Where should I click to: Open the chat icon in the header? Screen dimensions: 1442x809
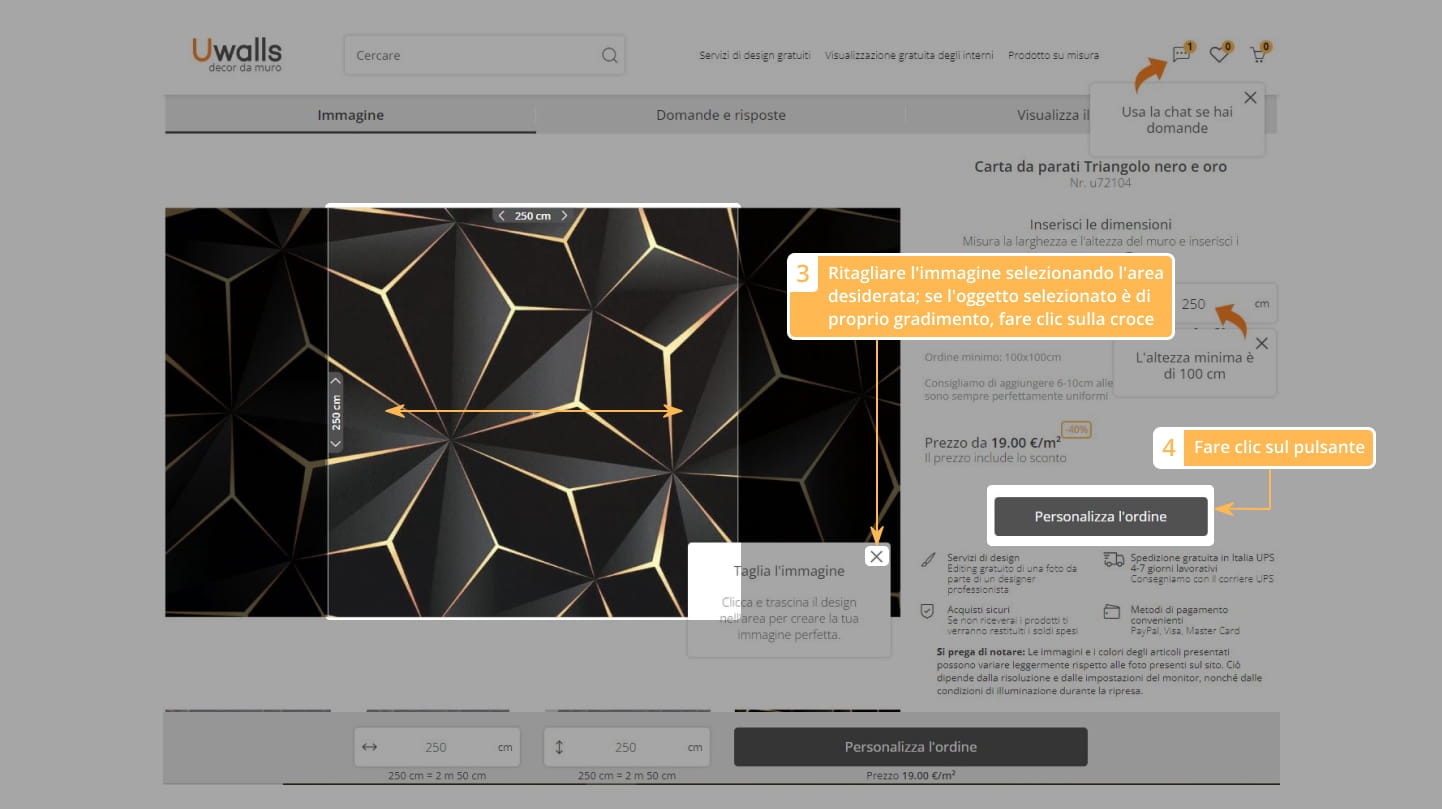point(1181,55)
